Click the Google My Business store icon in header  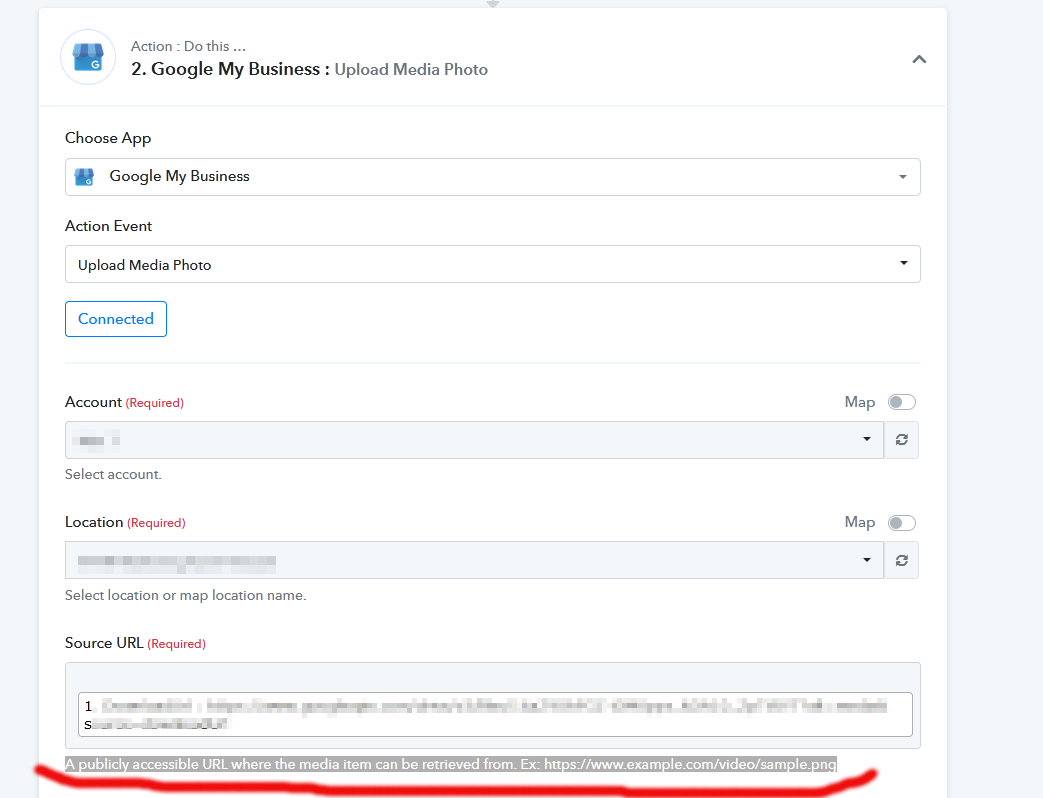[88, 57]
